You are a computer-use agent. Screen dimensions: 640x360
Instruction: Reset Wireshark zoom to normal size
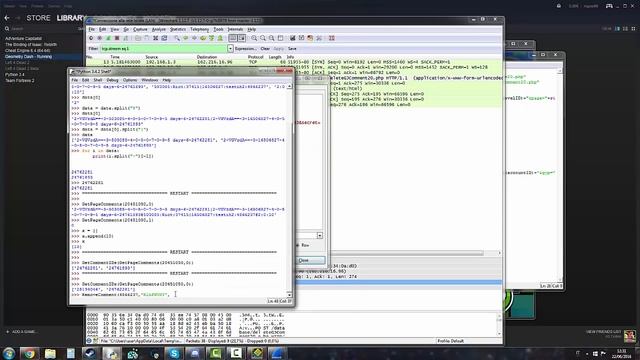coord(271,38)
